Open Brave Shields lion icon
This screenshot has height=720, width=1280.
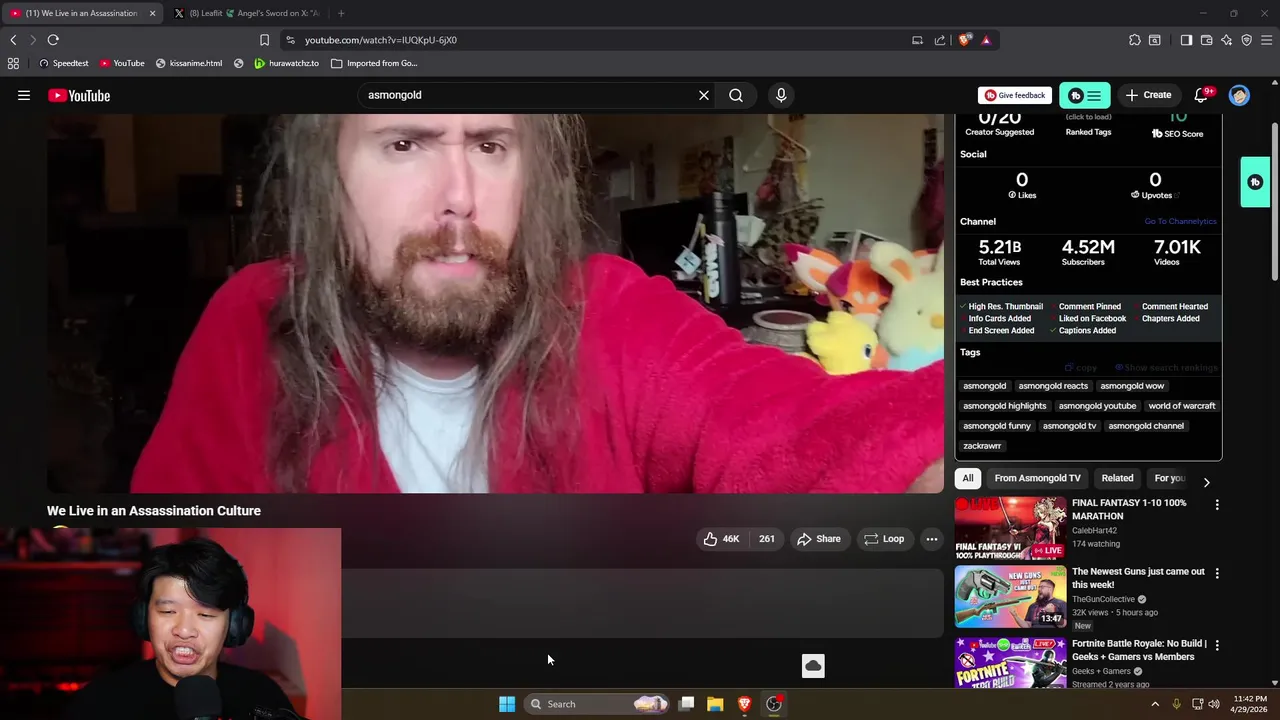click(964, 40)
